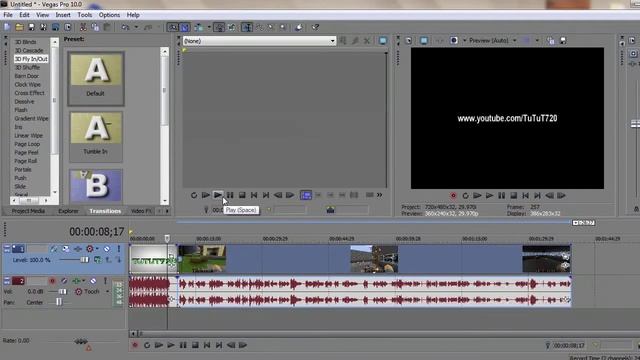This screenshot has width=640, height=360.
Task: Arm audio track 2 for record
Action: (x=52, y=281)
